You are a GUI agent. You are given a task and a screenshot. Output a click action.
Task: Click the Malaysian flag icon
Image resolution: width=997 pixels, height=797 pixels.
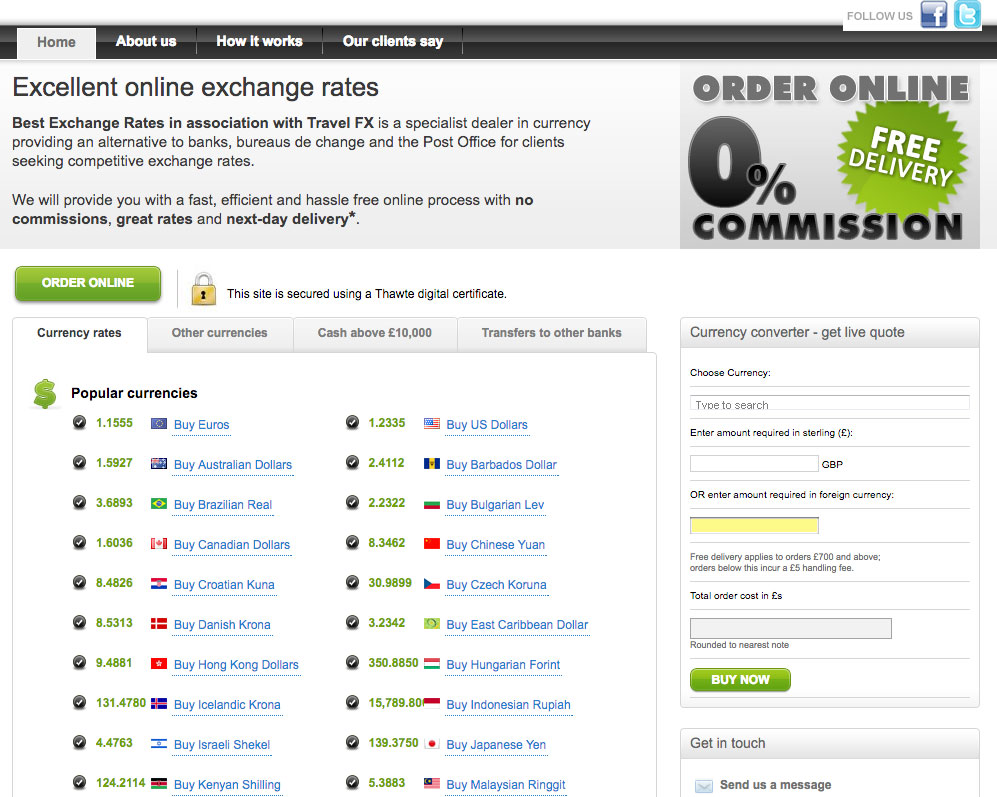tap(432, 784)
